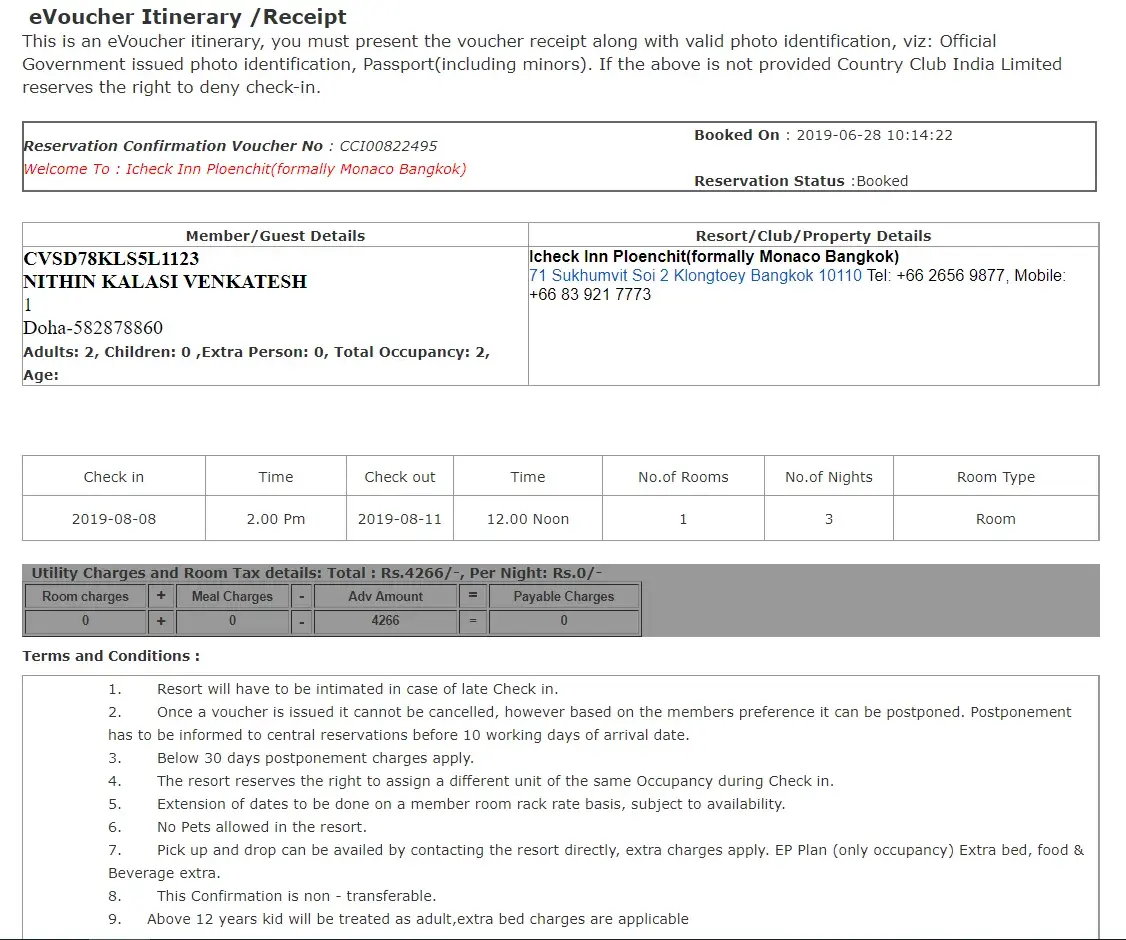Click the Booked On date 2019-06-28 10:14:22
Screen dimensions: 1126x940
(x=874, y=135)
